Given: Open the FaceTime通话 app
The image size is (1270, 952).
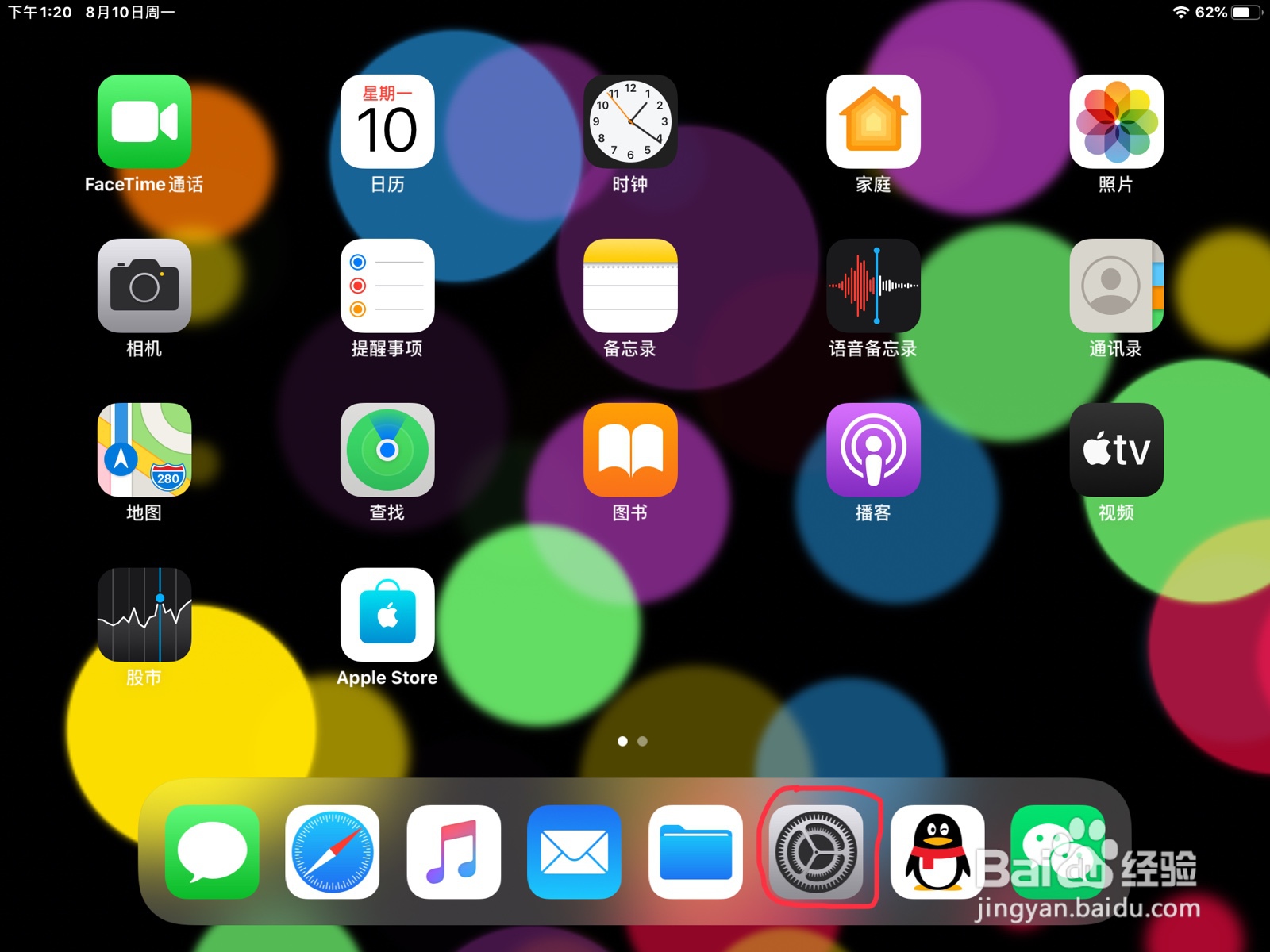Looking at the screenshot, I should (x=144, y=121).
